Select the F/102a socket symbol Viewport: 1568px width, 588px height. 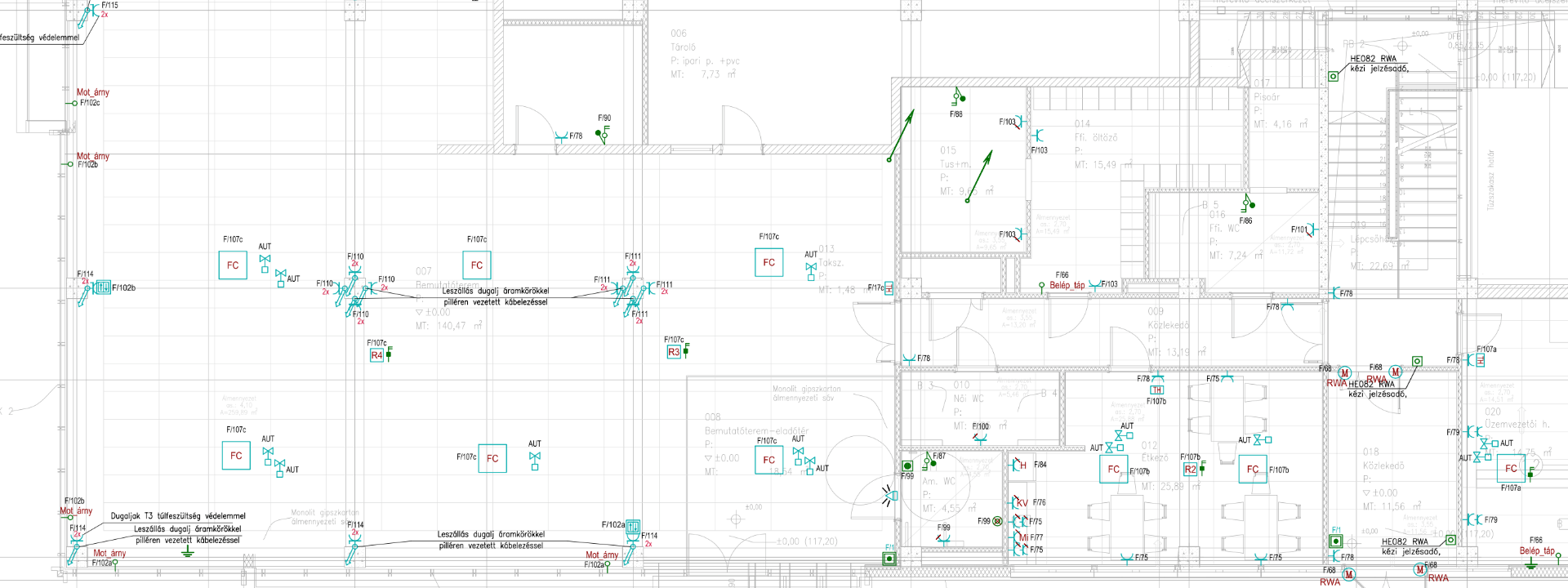click(x=633, y=528)
